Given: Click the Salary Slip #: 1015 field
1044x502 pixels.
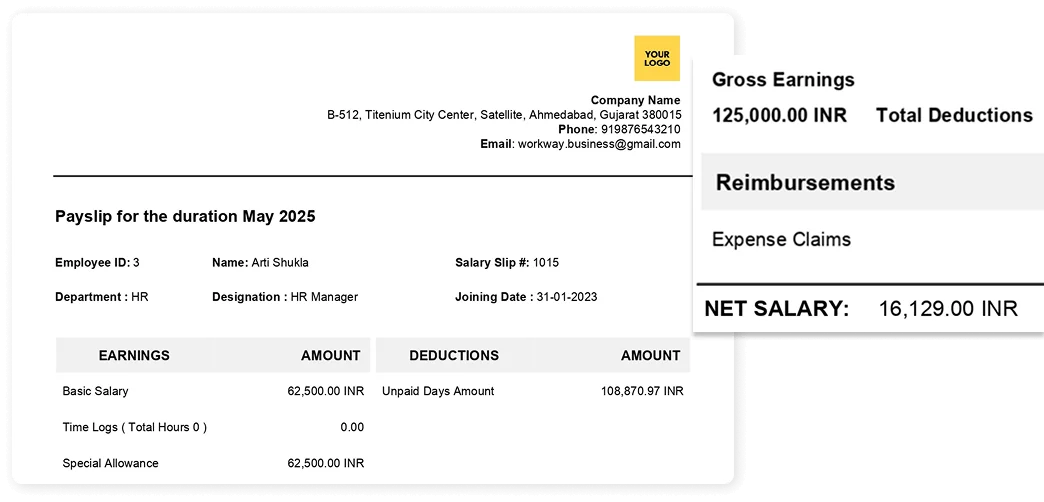Looking at the screenshot, I should pyautogui.click(x=507, y=262).
